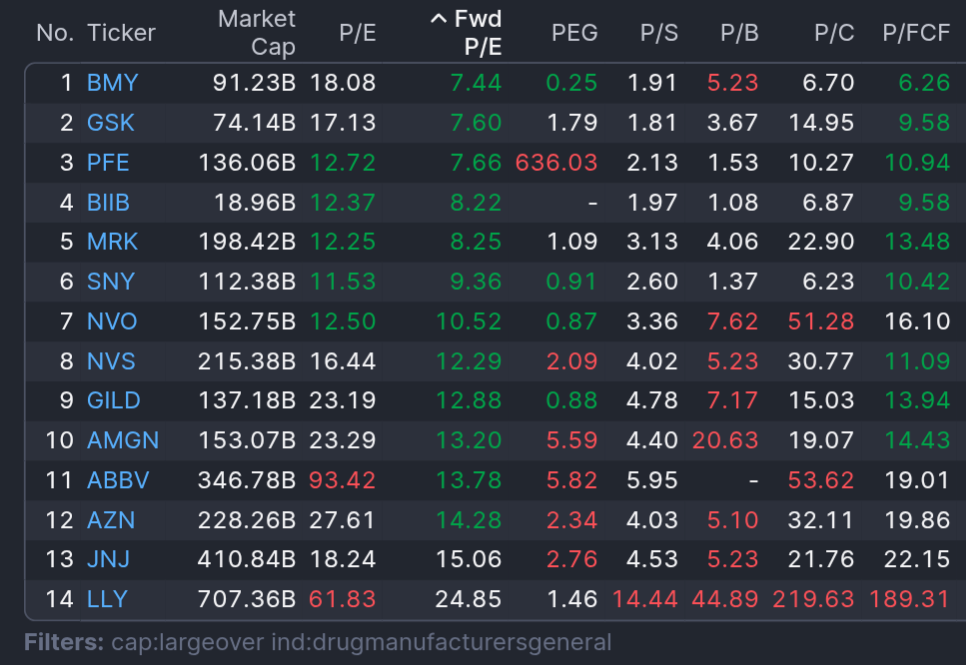The image size is (966, 665).
Task: Select LLY P/B value 44.89
Action: click(725, 599)
